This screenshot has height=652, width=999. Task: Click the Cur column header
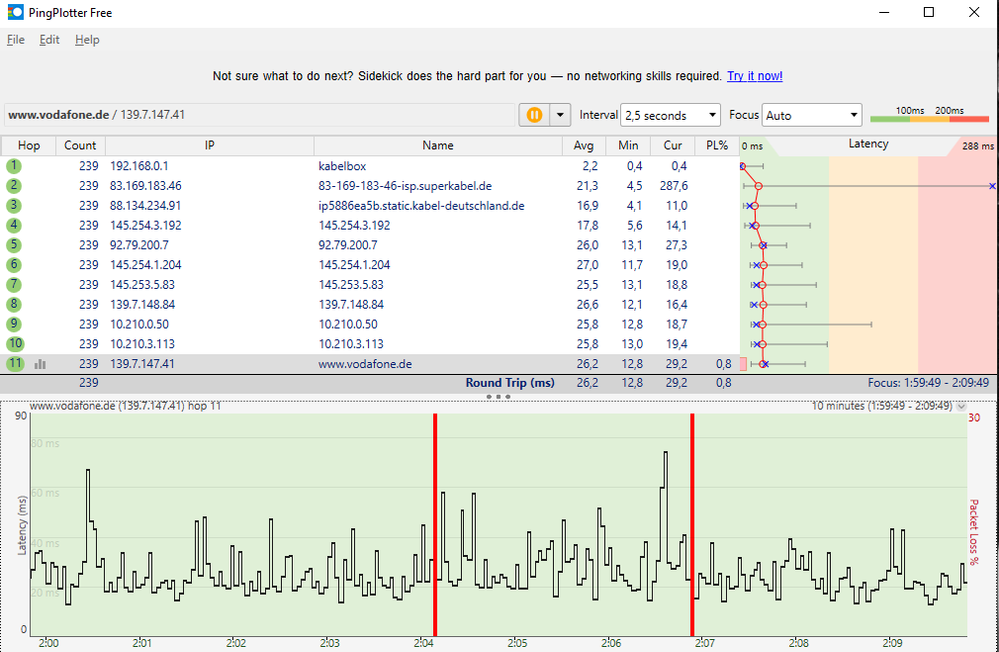coord(673,145)
